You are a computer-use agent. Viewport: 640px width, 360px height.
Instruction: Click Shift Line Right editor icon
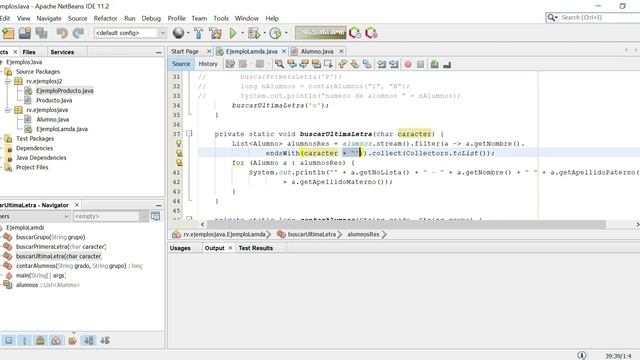393,64
